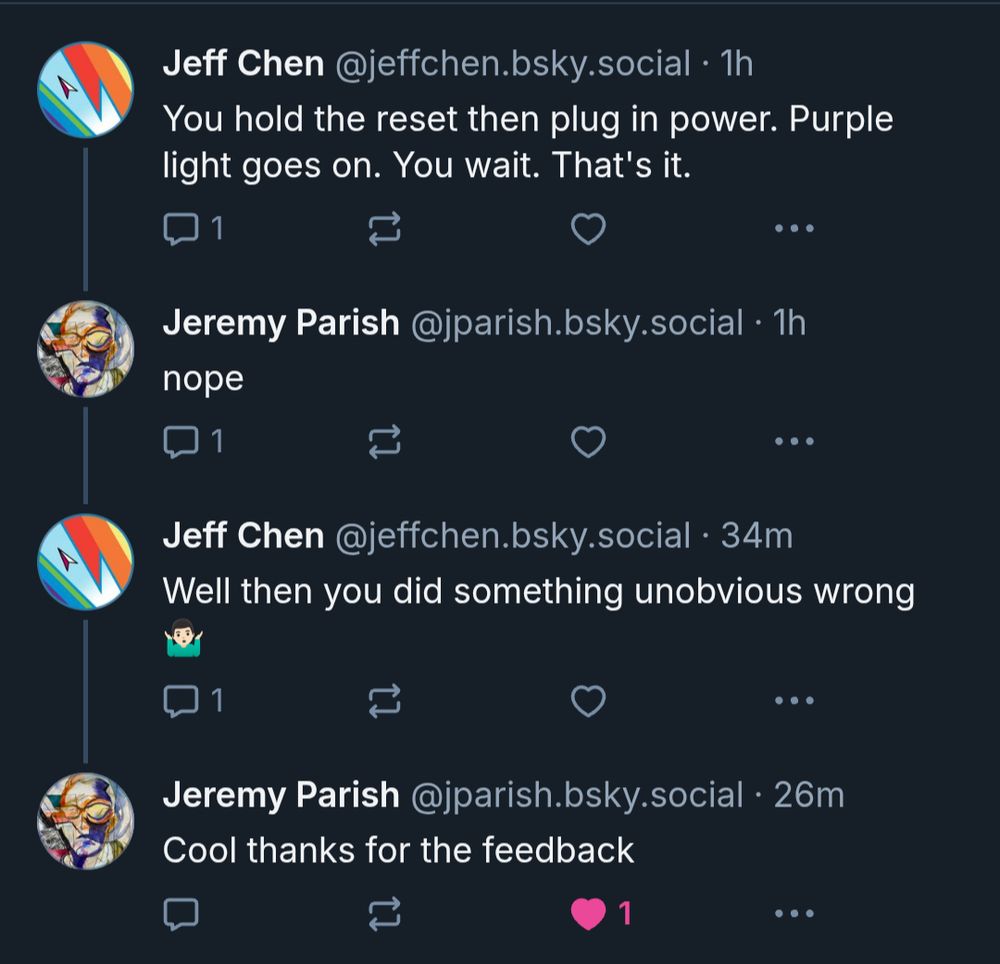The height and width of the screenshot is (964, 1000).
Task: Click the heart icon under Jeff Chen's first post
Action: tap(588, 228)
